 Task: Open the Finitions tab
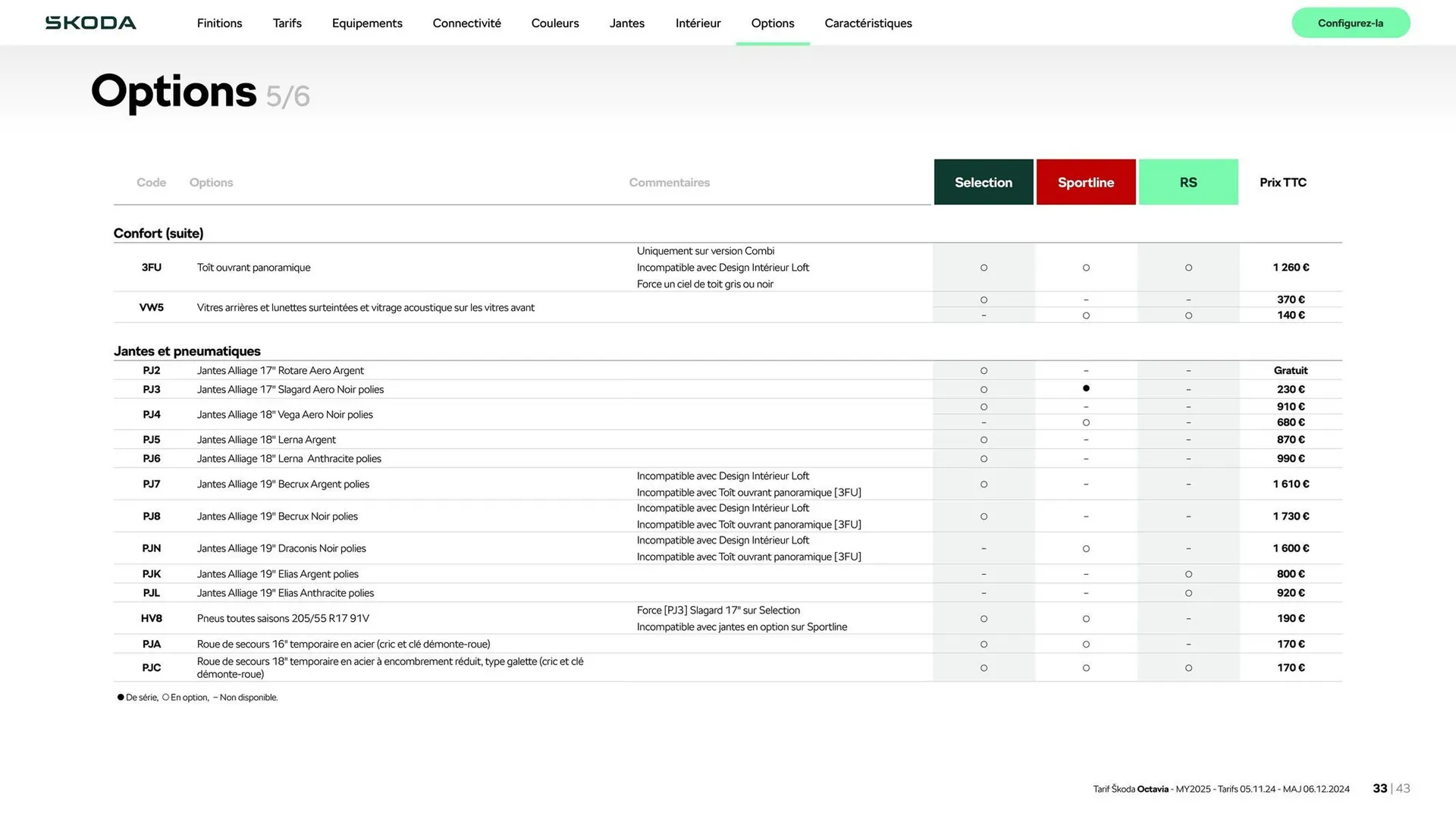pos(219,24)
